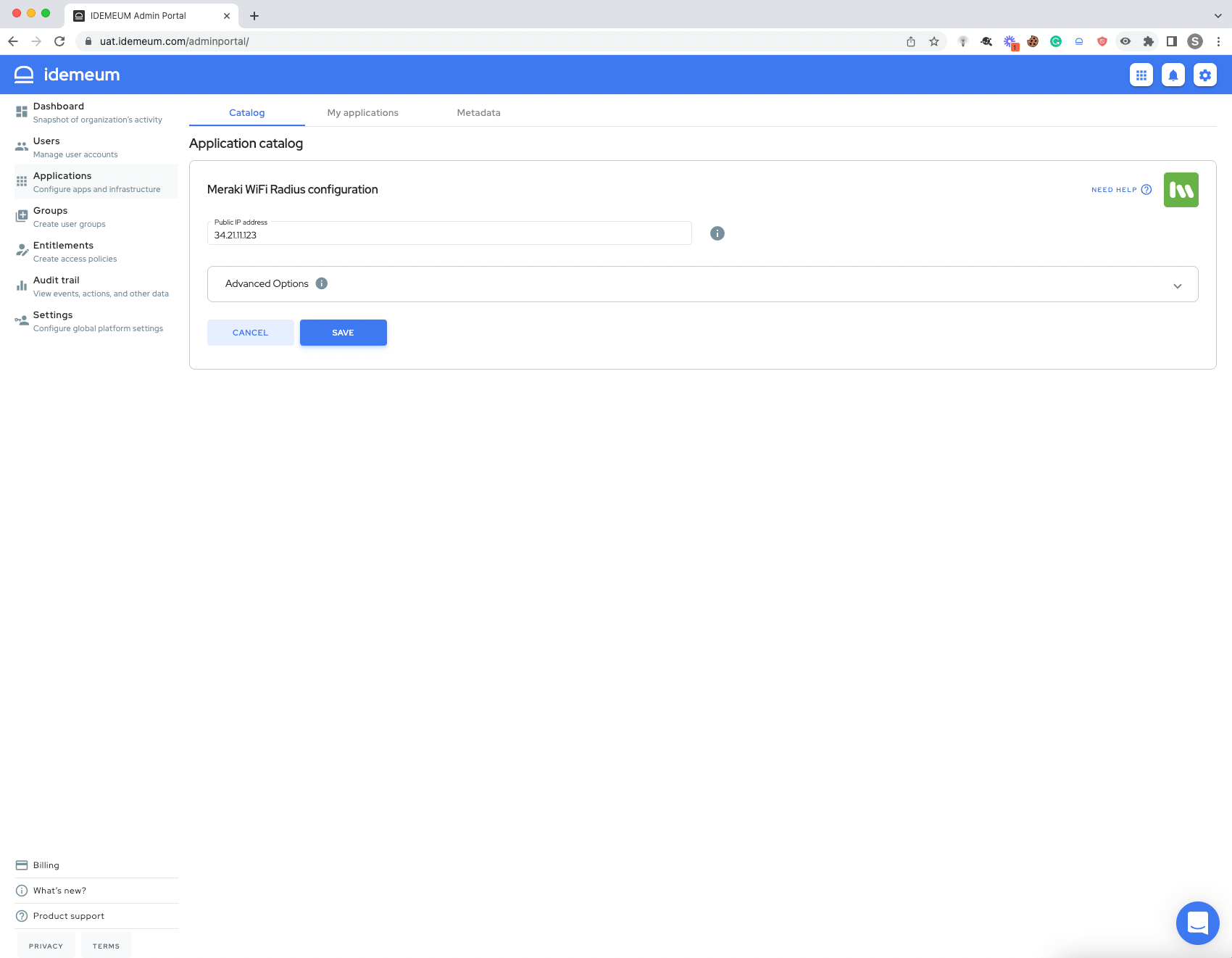Open the apps grid icon in header
The image size is (1232, 958).
coord(1141,75)
